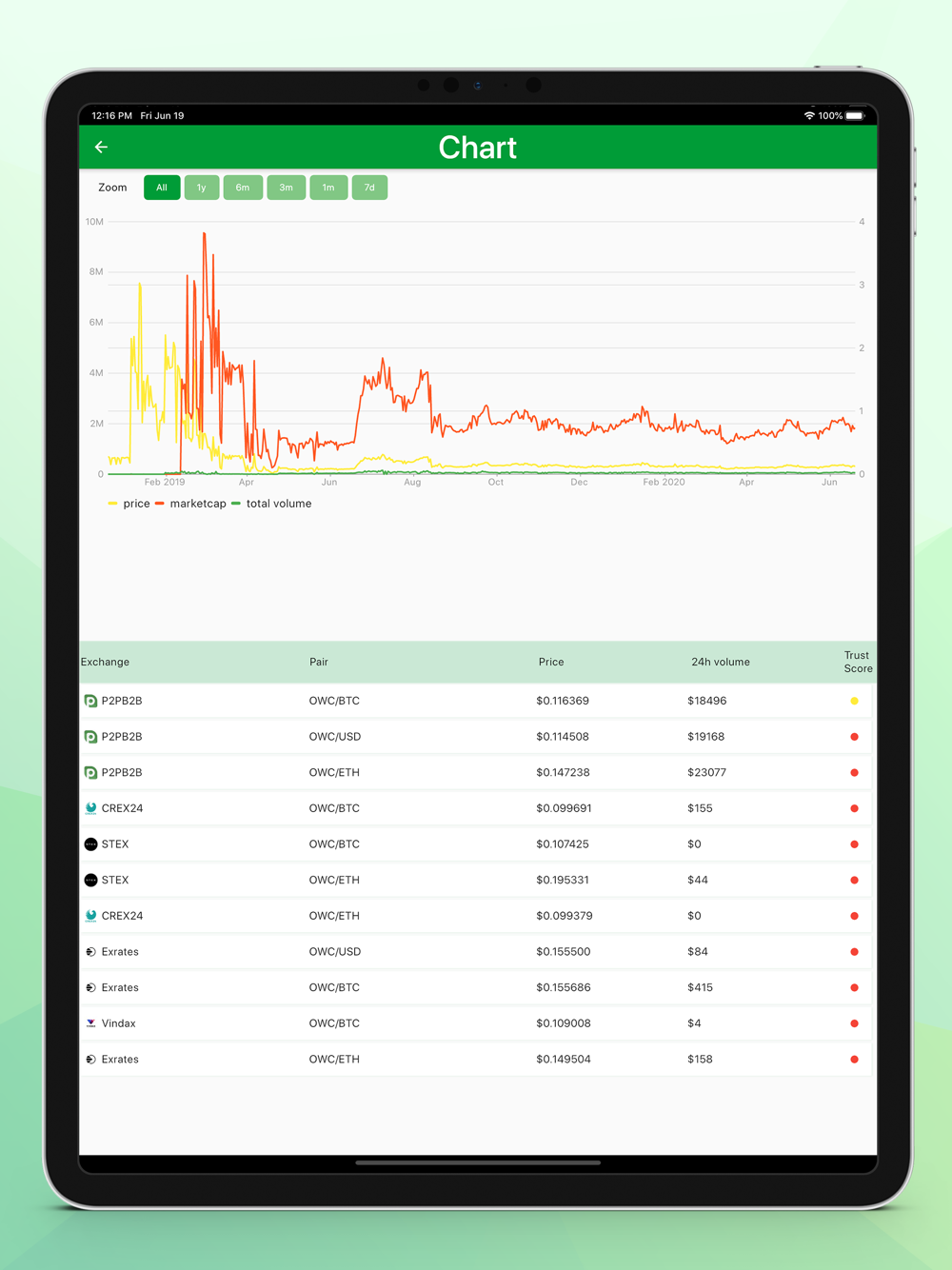Click the 12:16 PM clock in the status bar
The height and width of the screenshot is (1270, 952).
point(111,115)
